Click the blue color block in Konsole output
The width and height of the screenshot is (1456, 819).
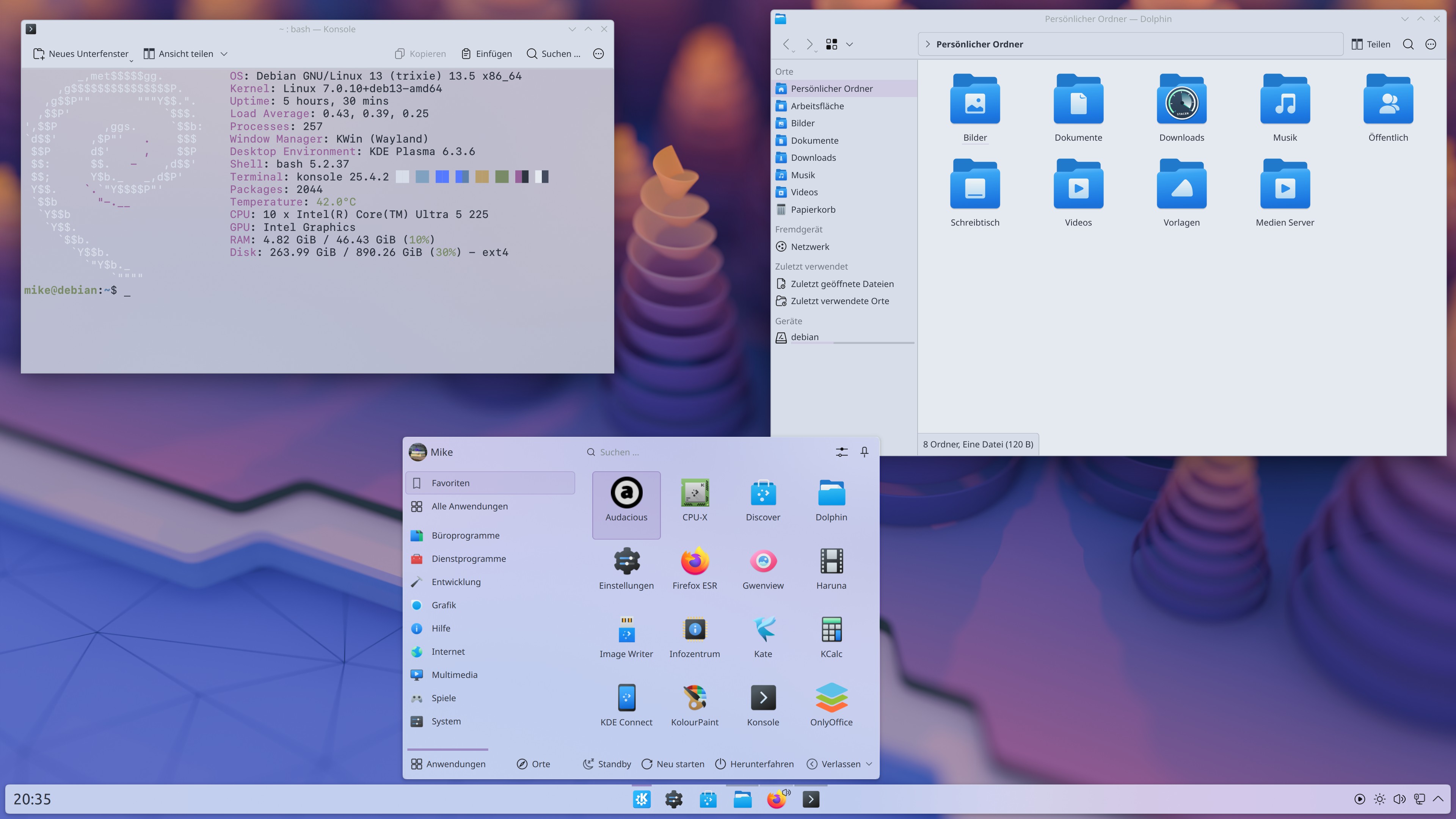[442, 176]
